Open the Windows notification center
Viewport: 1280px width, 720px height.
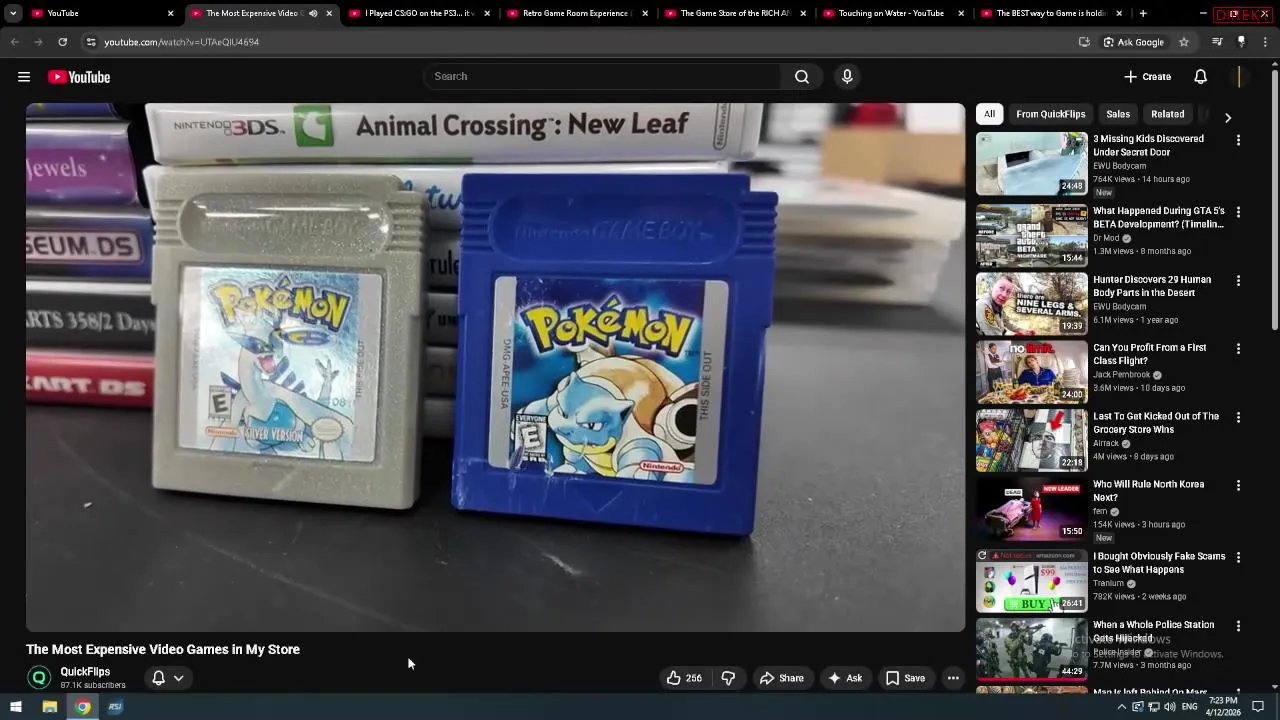pyautogui.click(x=1258, y=707)
